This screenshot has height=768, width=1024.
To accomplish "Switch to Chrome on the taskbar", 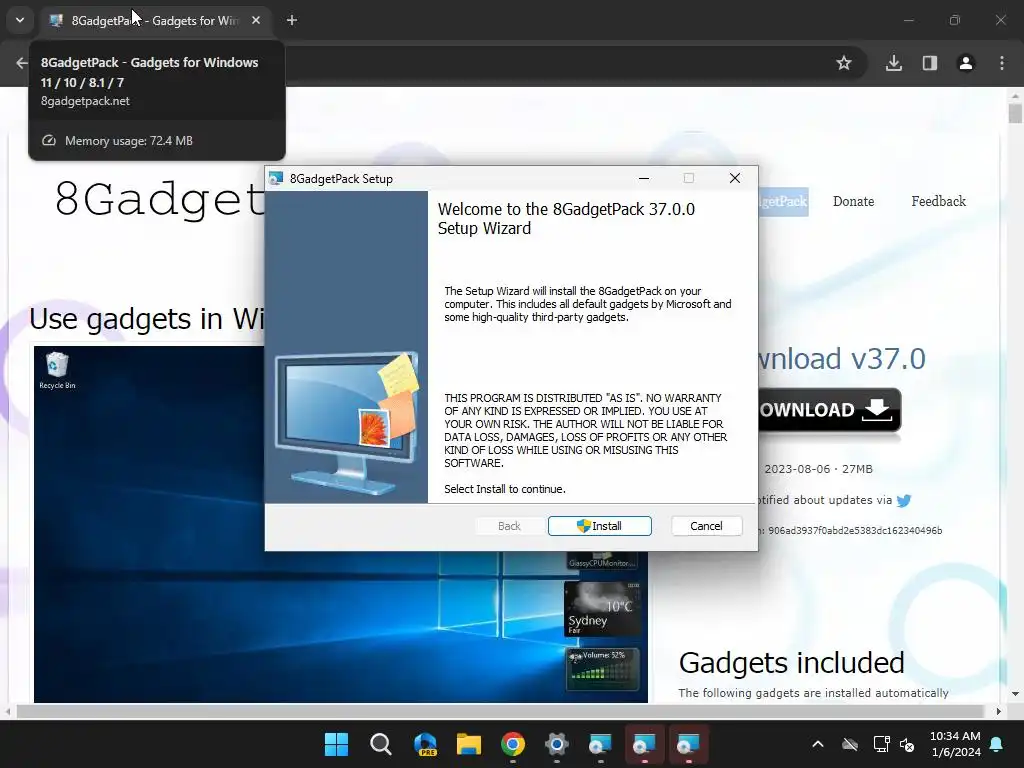I will point(513,744).
